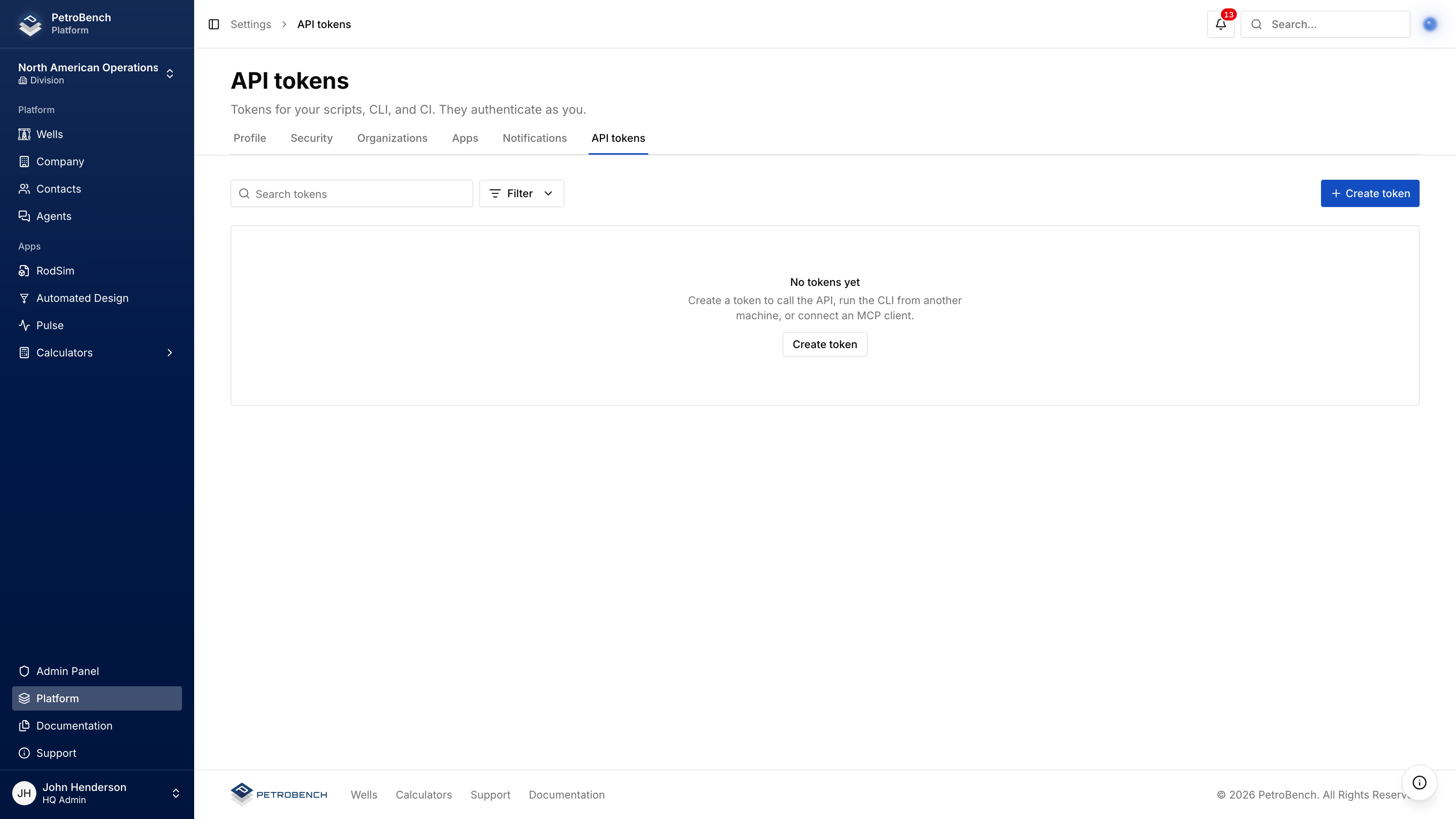Click the footer Documentation link
The height and width of the screenshot is (819, 1456).
[x=566, y=795]
